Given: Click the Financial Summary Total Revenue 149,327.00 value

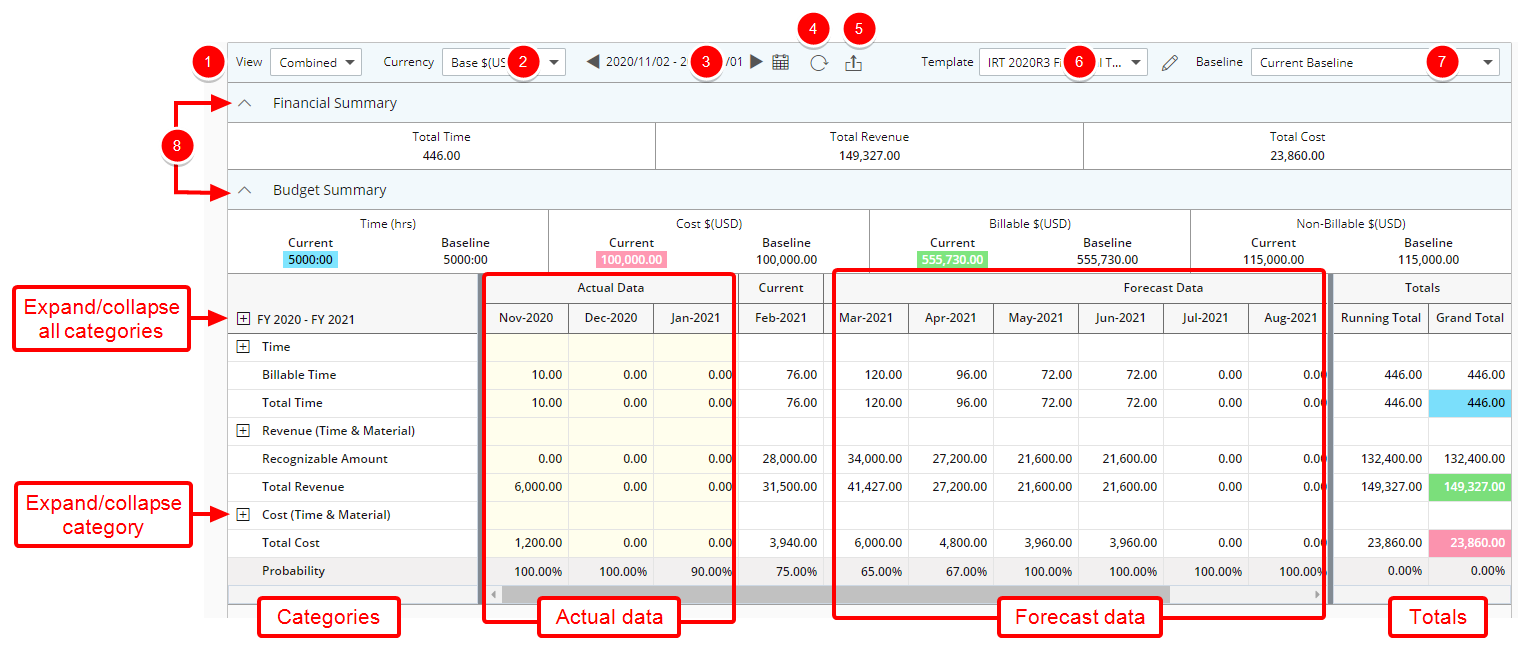Looking at the screenshot, I should [869, 155].
